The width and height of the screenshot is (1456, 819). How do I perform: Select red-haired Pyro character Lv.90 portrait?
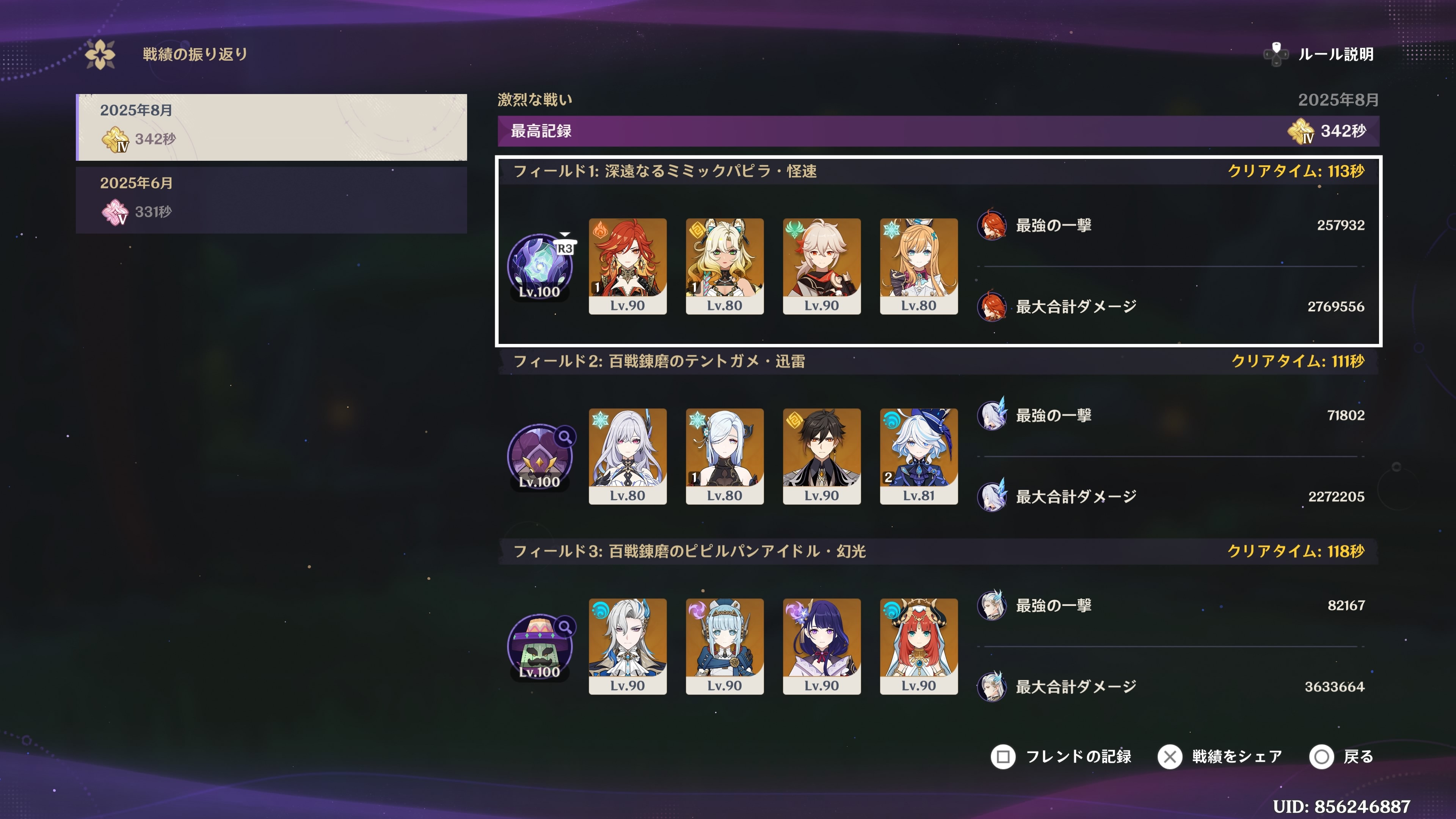click(628, 266)
